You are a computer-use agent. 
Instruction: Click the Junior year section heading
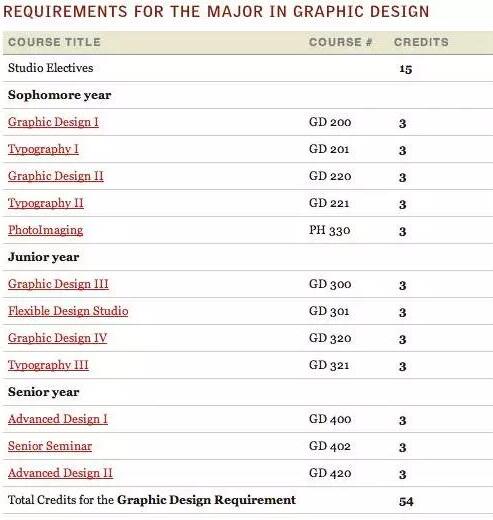click(44, 257)
